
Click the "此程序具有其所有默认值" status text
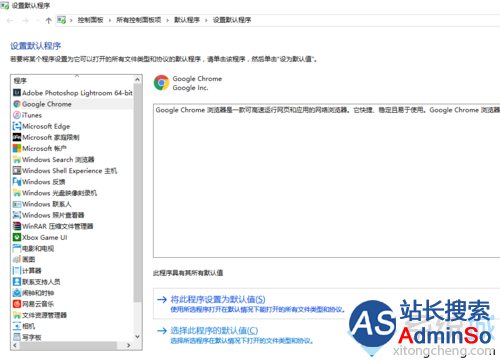point(188,273)
